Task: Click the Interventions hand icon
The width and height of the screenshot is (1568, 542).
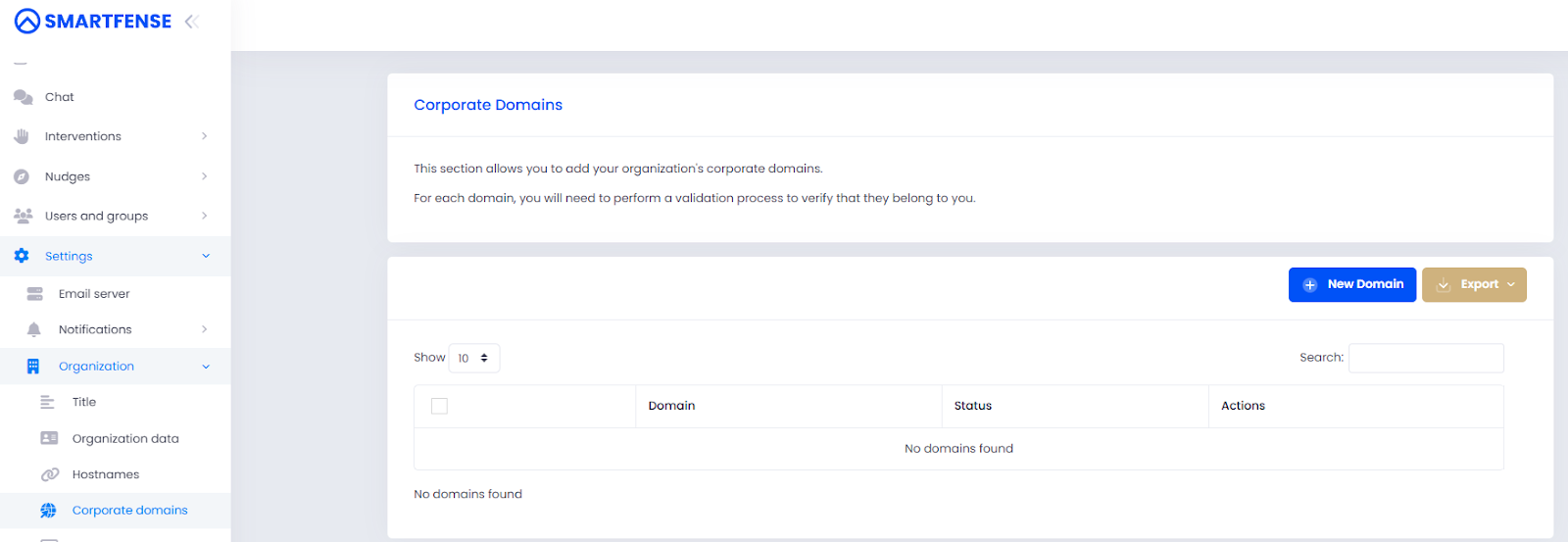Action: tap(22, 136)
